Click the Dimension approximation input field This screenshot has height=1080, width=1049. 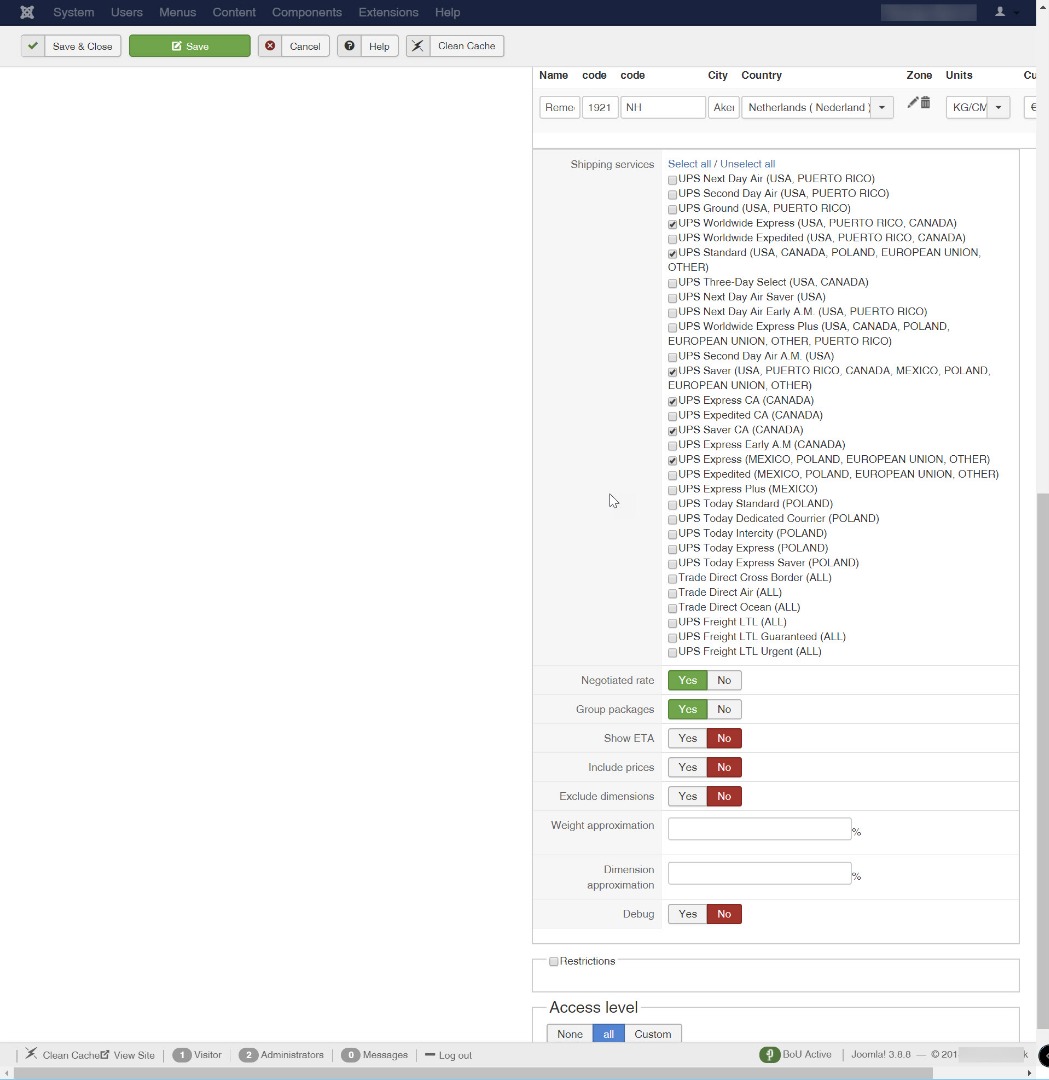[x=760, y=873]
